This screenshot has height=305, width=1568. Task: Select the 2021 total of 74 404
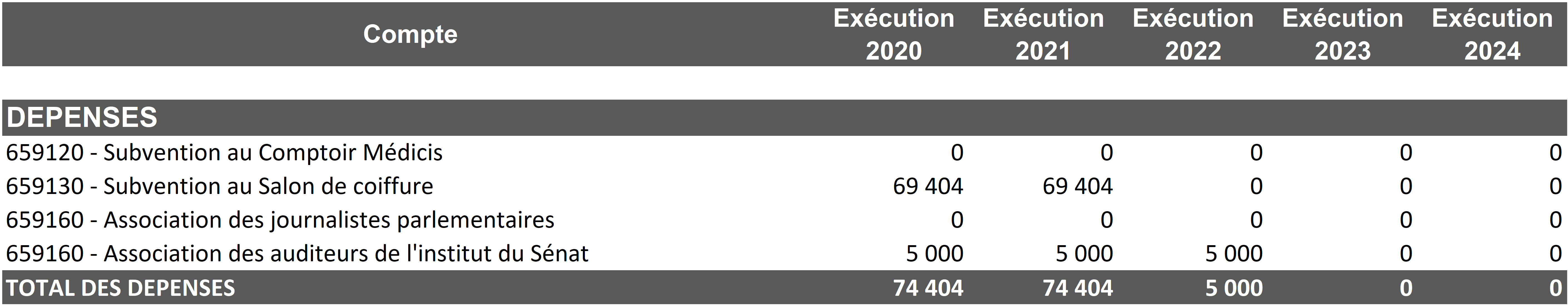click(1077, 288)
